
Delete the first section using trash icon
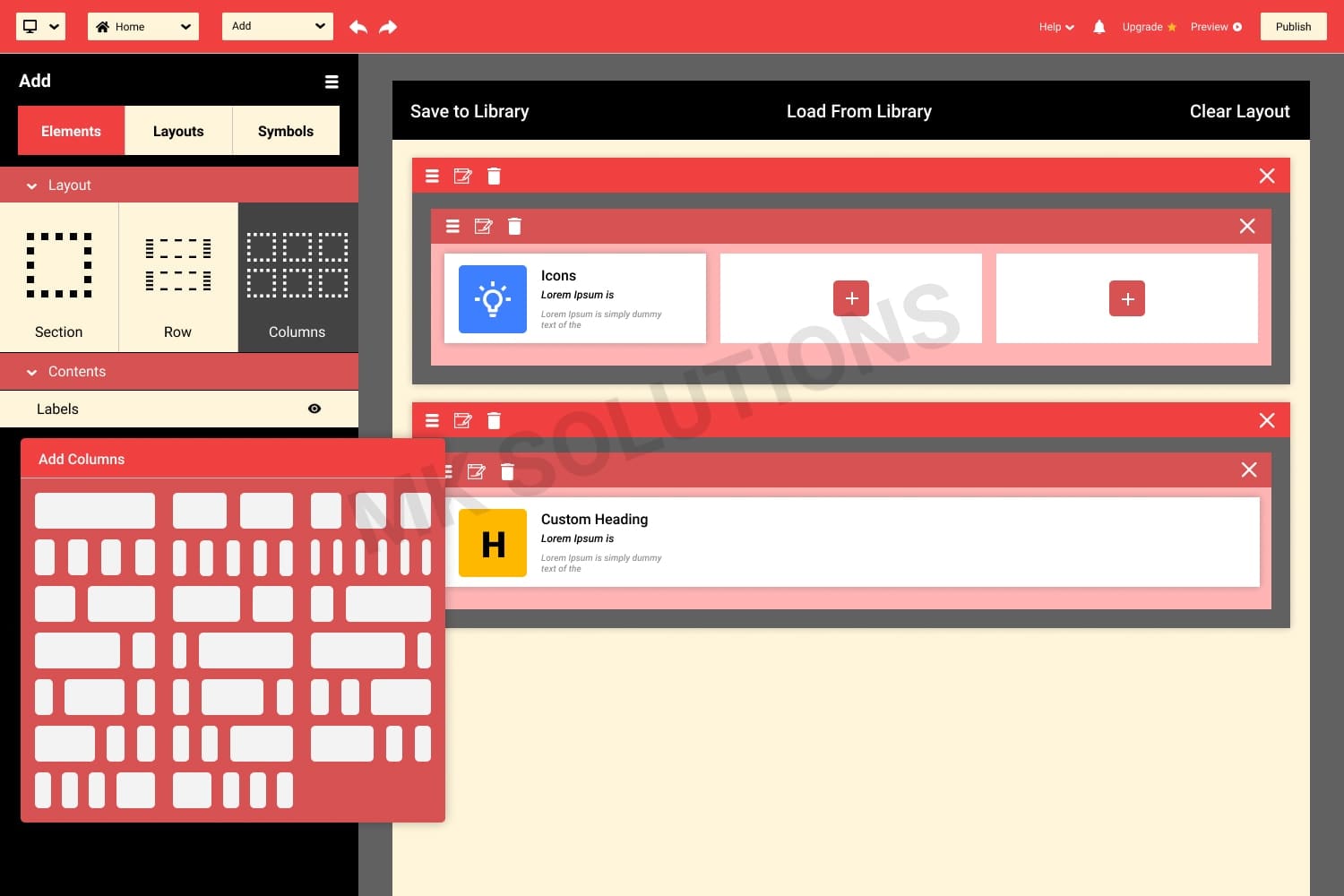pyautogui.click(x=494, y=176)
